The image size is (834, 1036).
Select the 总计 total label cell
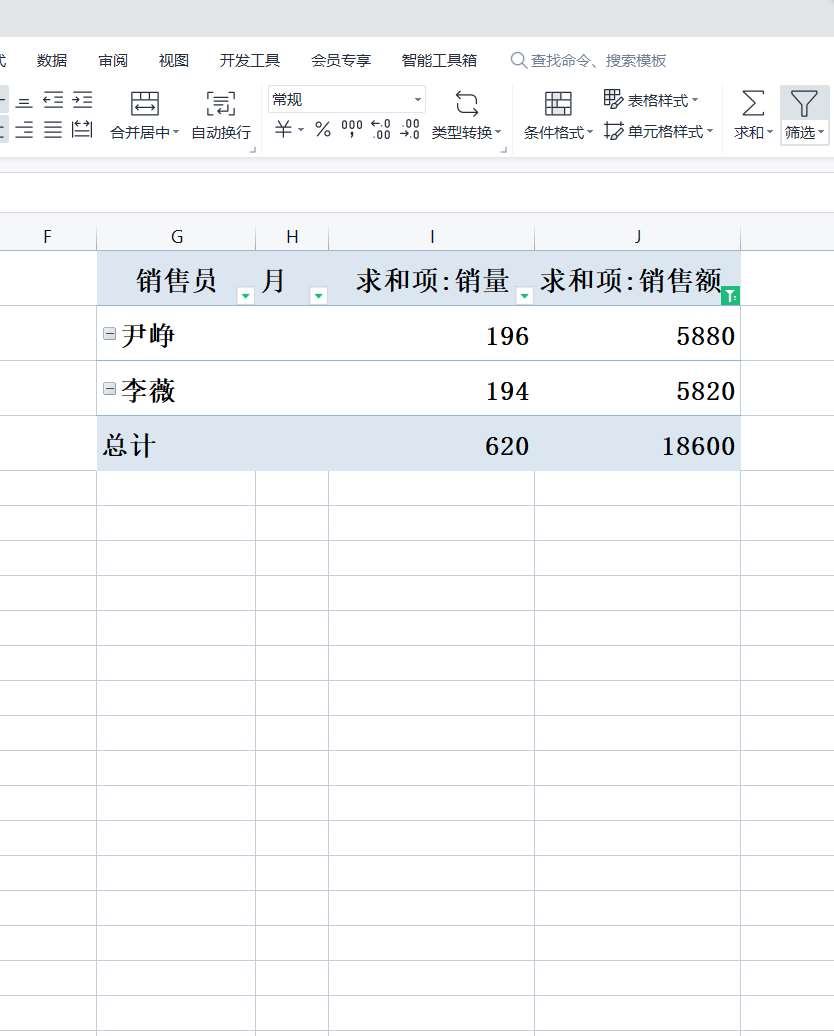click(176, 443)
